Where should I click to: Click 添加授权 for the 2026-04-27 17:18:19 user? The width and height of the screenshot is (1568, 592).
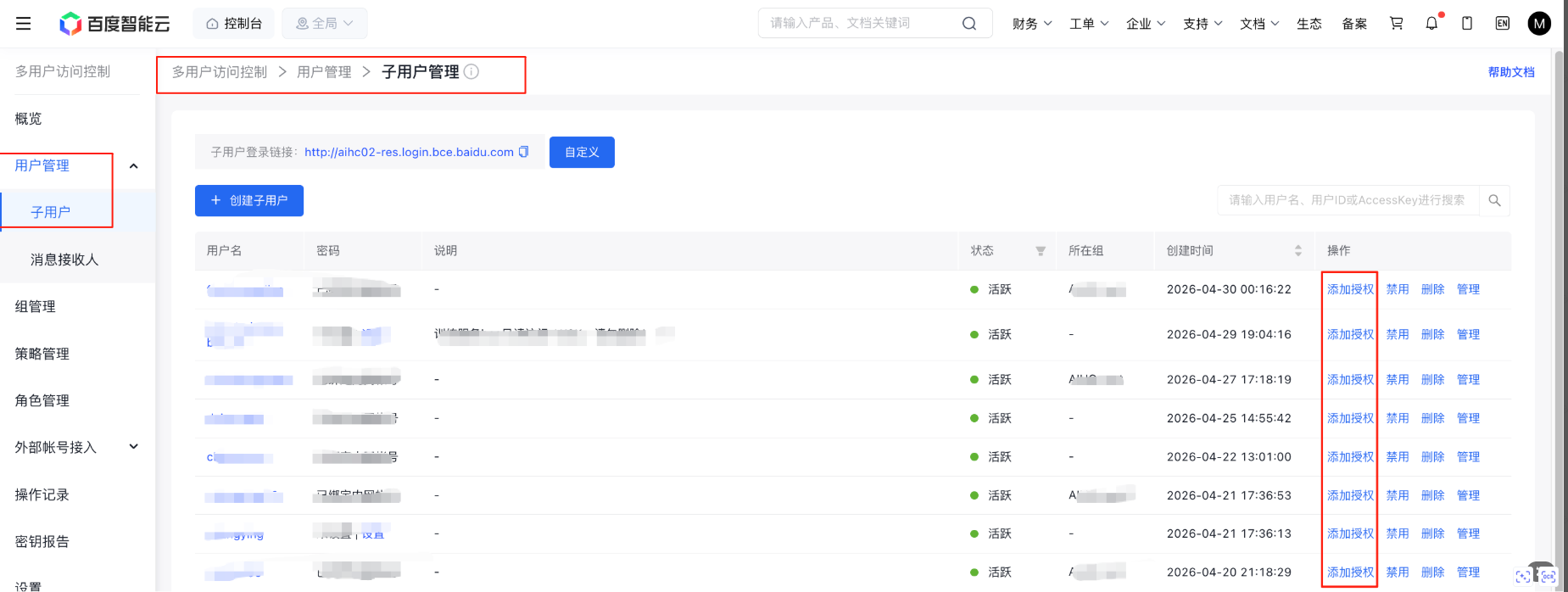pos(1350,379)
